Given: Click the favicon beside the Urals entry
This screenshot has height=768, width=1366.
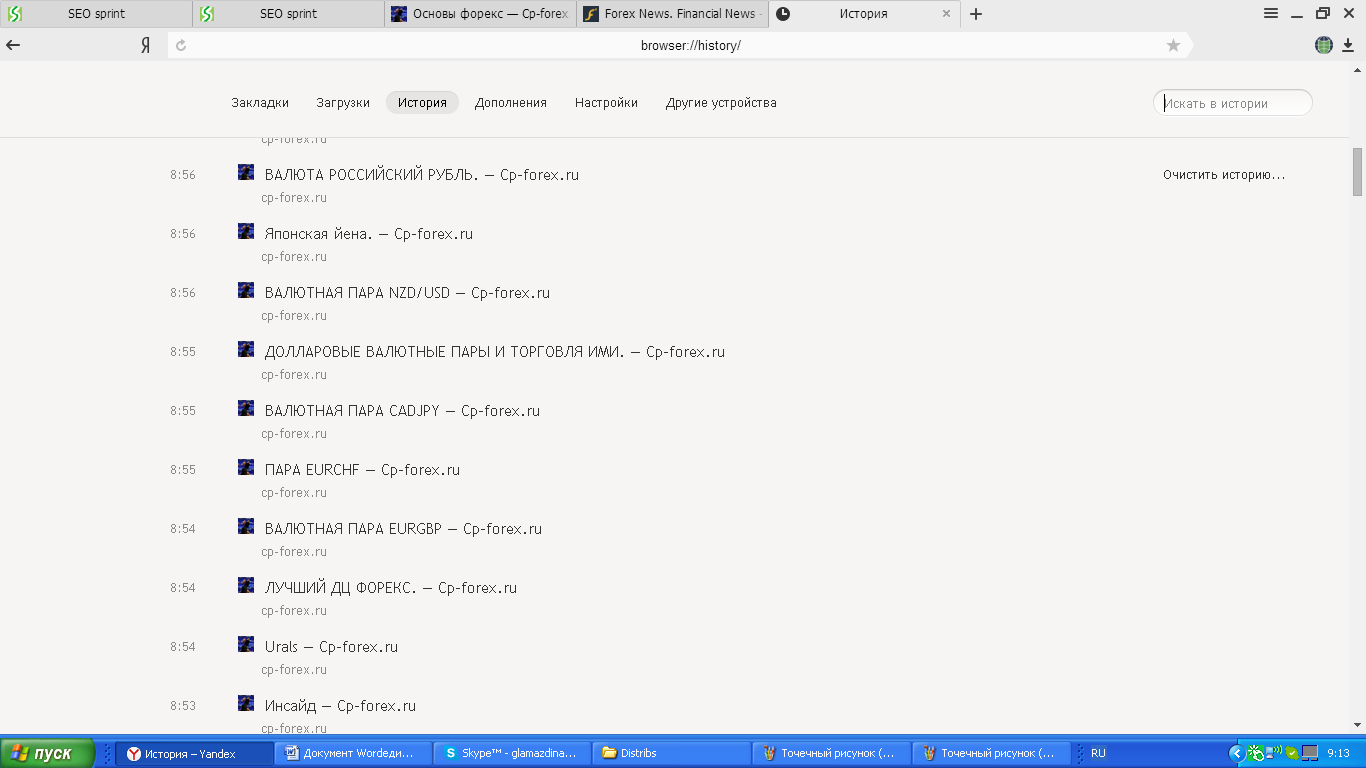Looking at the screenshot, I should click(246, 645).
